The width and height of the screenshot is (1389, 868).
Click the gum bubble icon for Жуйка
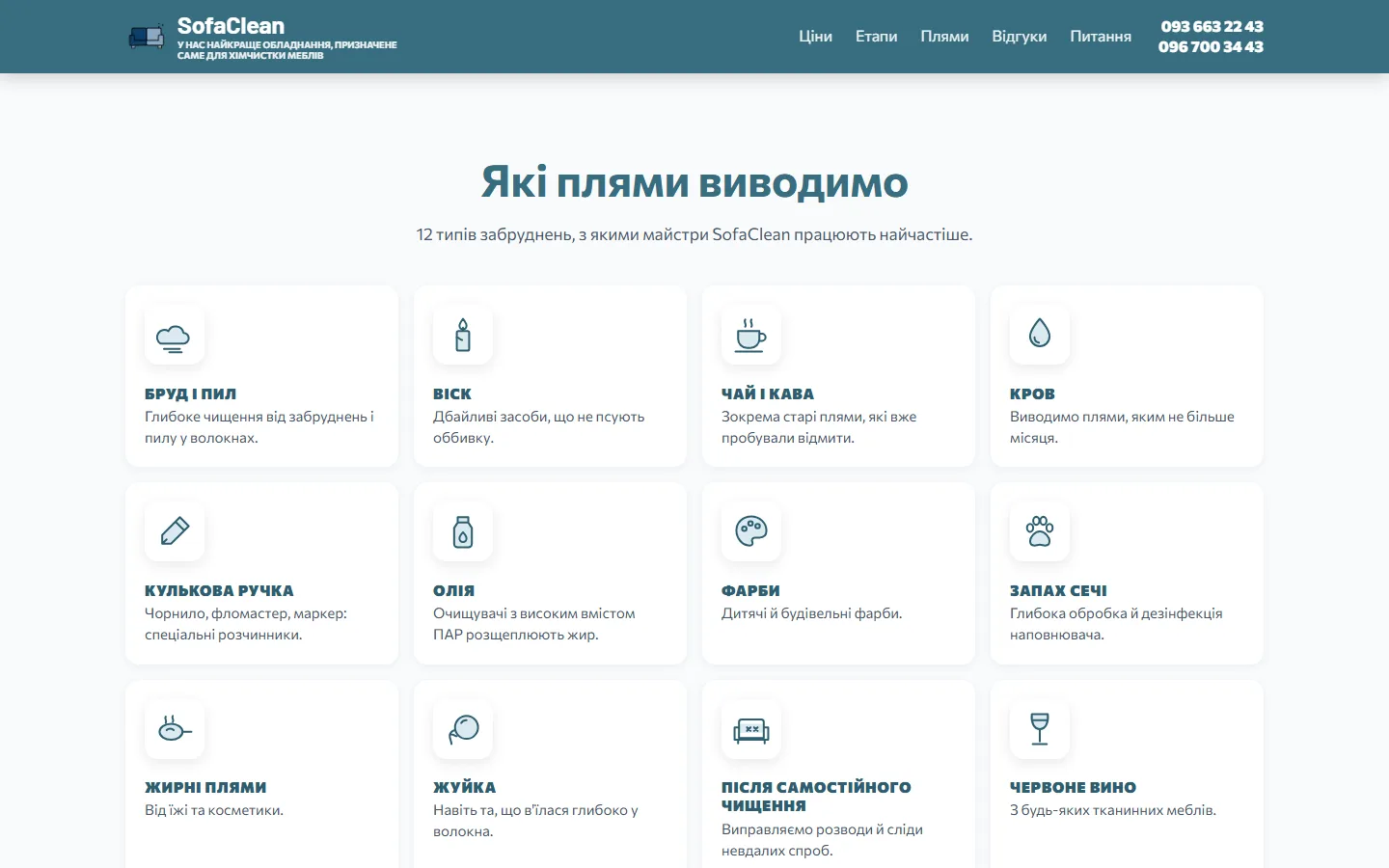(x=464, y=729)
